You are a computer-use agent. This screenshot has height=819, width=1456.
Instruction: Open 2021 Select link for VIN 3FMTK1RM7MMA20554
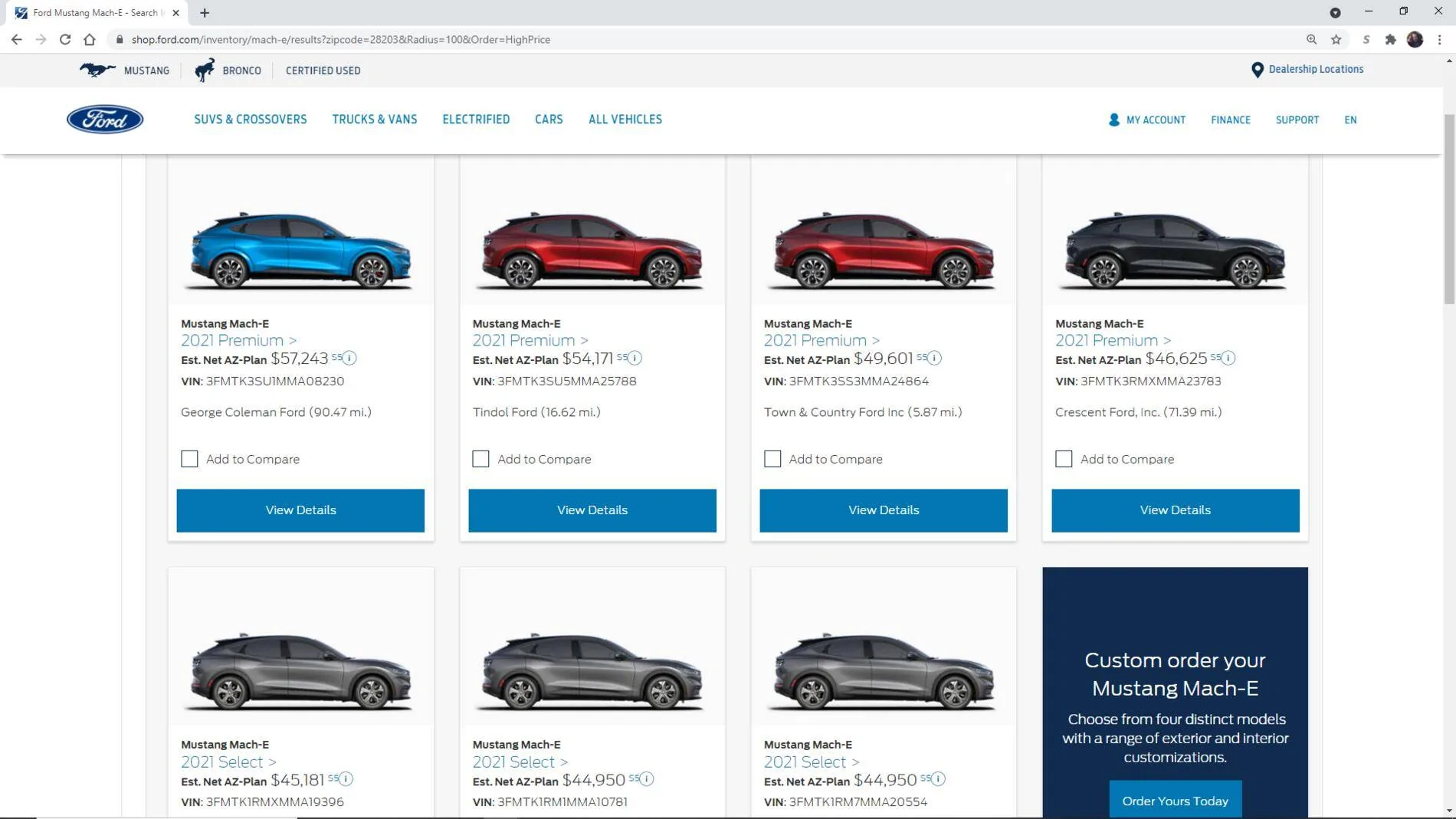point(812,762)
